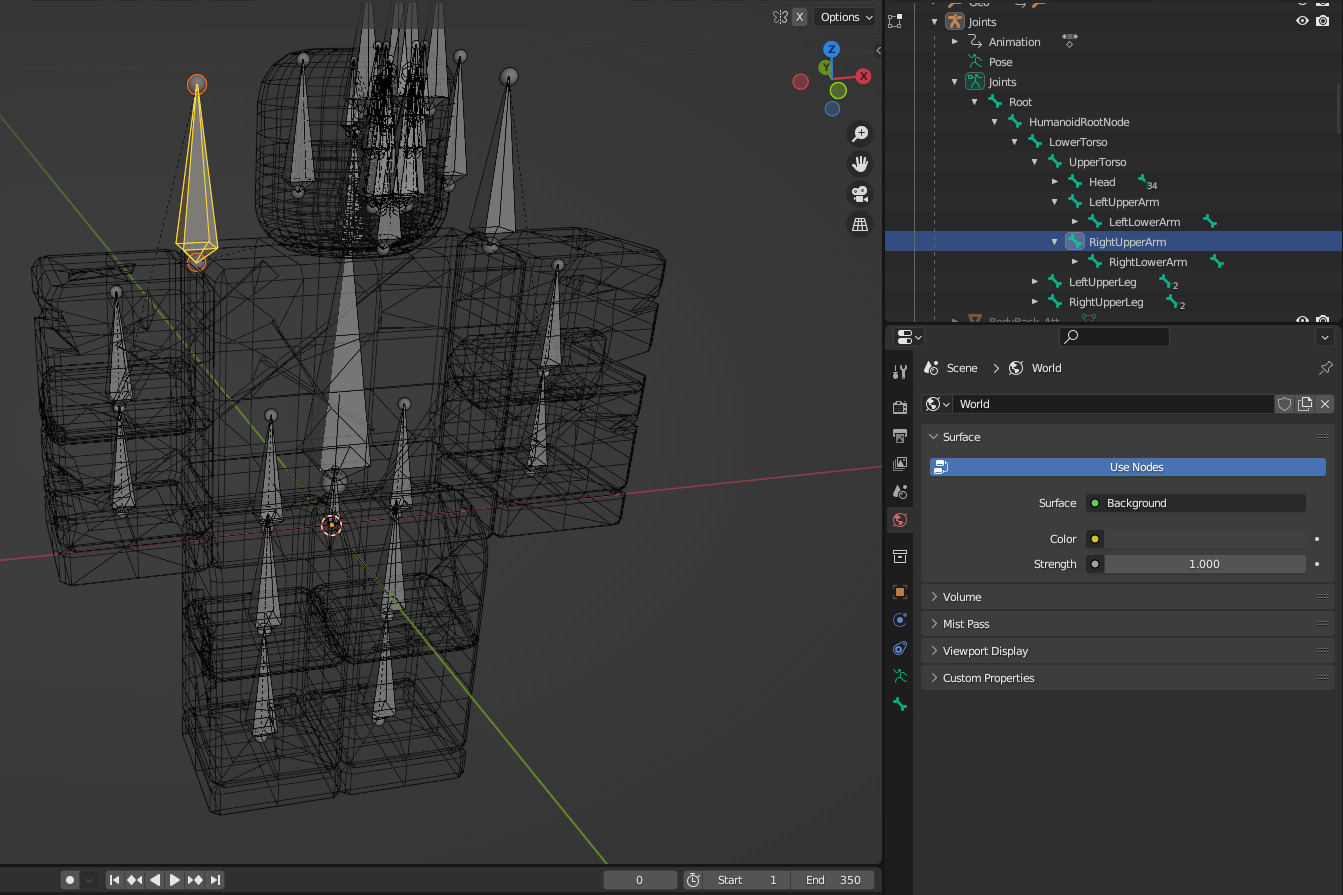
Task: Select the Bone properties tab icon
Action: click(x=899, y=704)
